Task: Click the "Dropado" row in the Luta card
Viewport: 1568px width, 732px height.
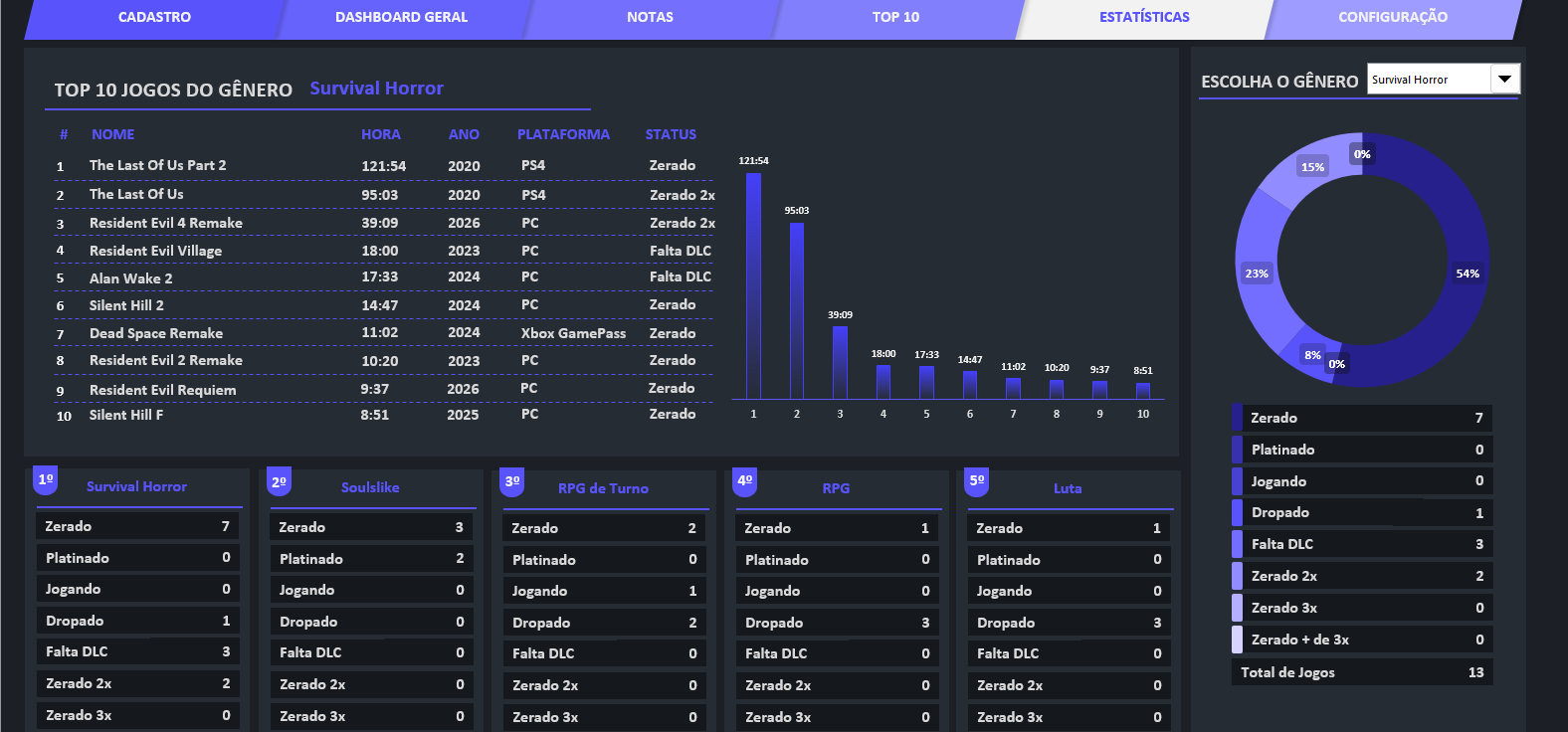Action: click(x=1070, y=623)
